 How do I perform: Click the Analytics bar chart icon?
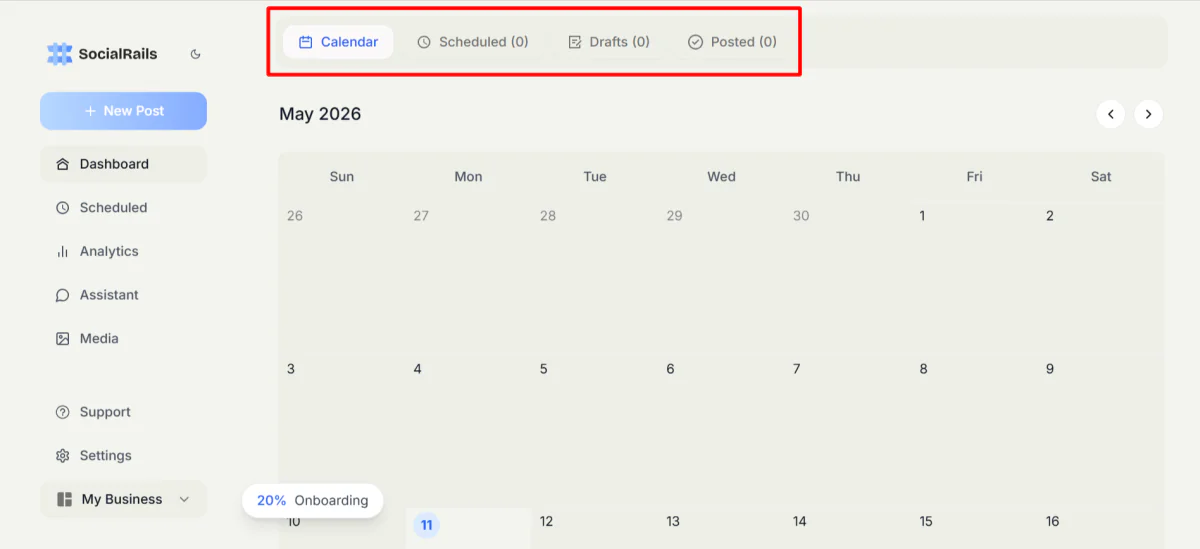tap(62, 251)
